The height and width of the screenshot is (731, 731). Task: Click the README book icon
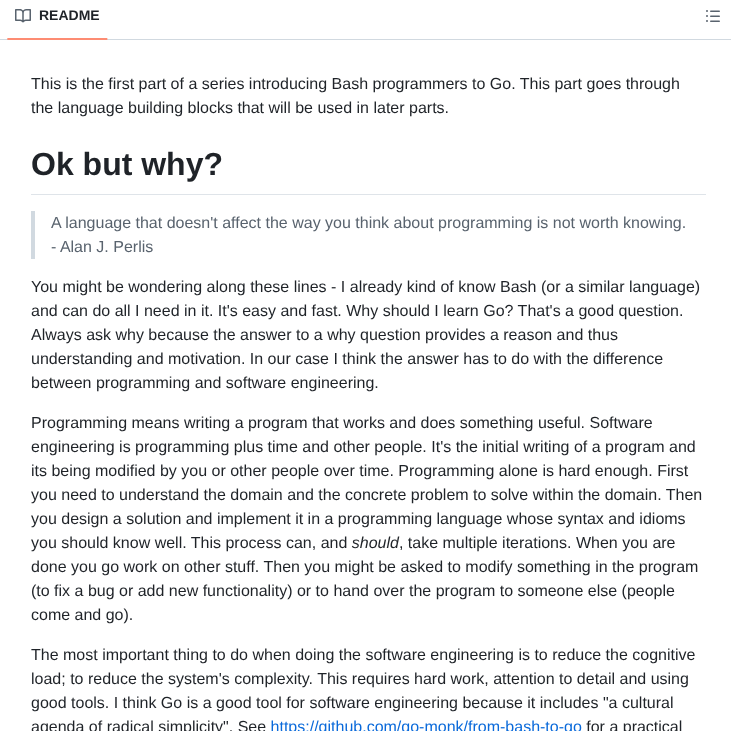click(22, 16)
